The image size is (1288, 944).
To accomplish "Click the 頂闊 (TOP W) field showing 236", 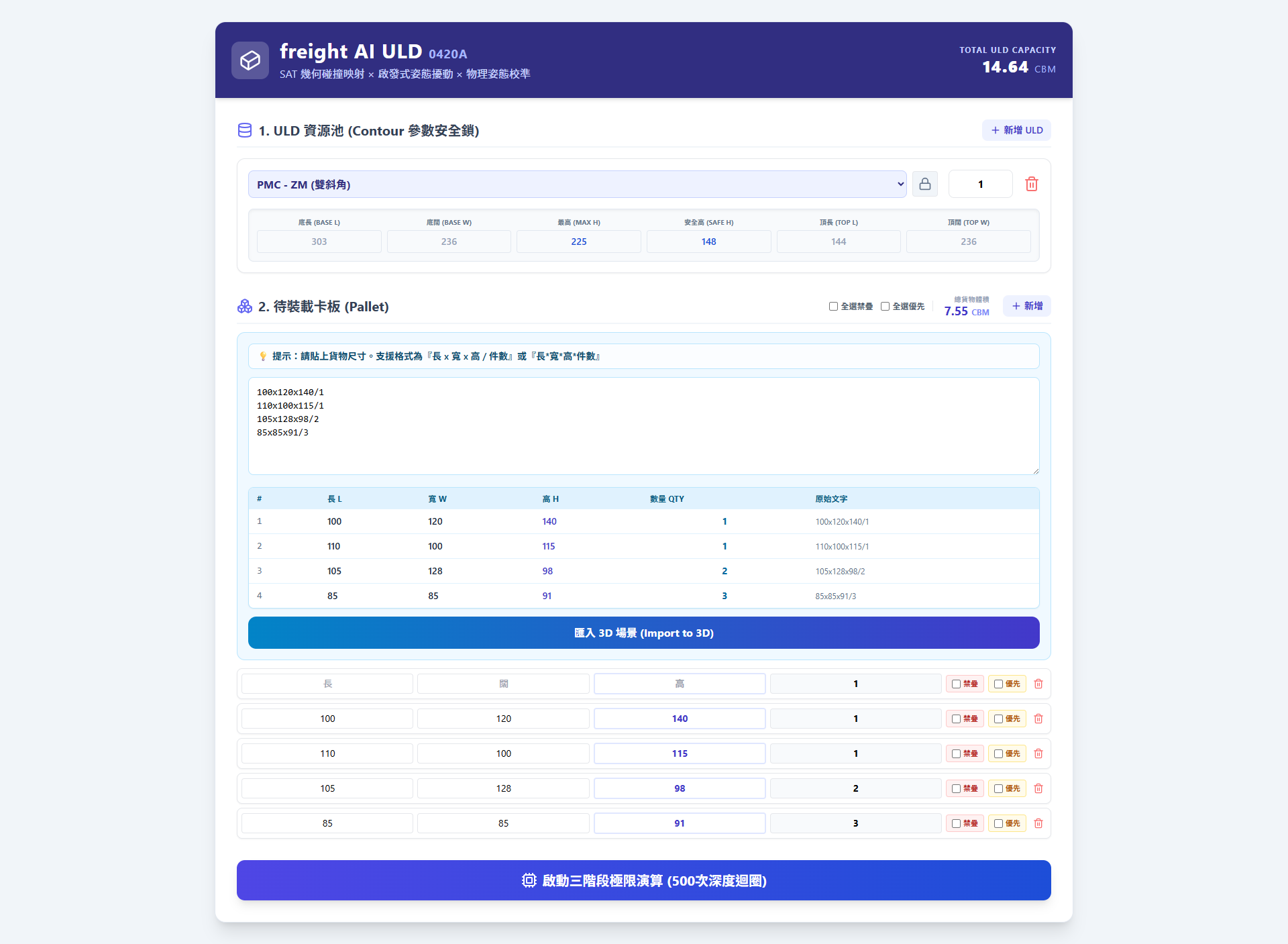I will (969, 242).
